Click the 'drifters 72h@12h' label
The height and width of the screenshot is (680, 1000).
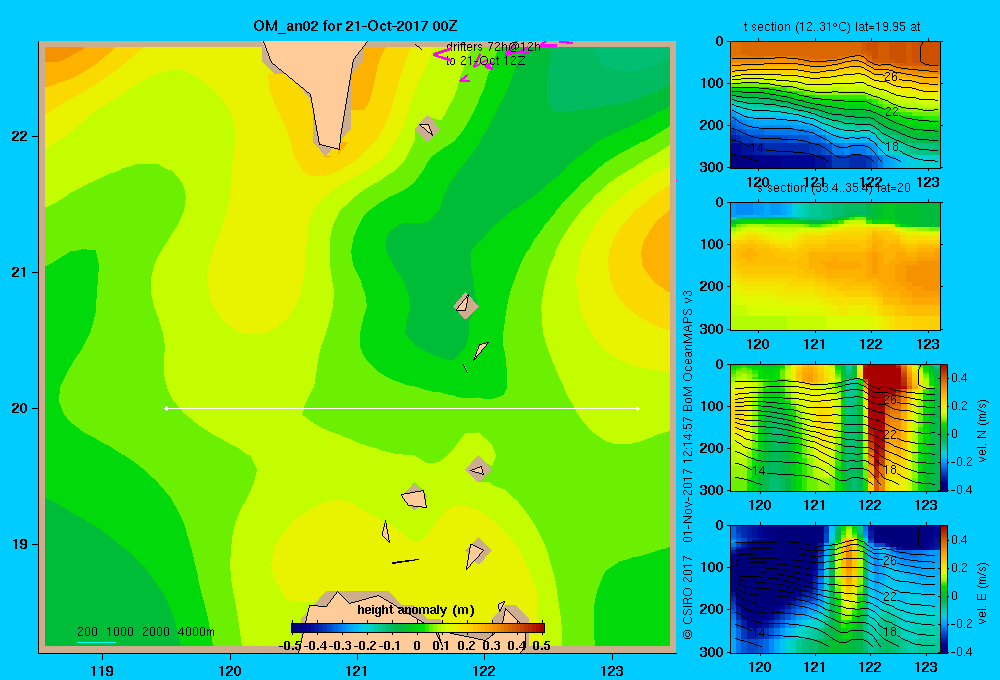(x=493, y=47)
